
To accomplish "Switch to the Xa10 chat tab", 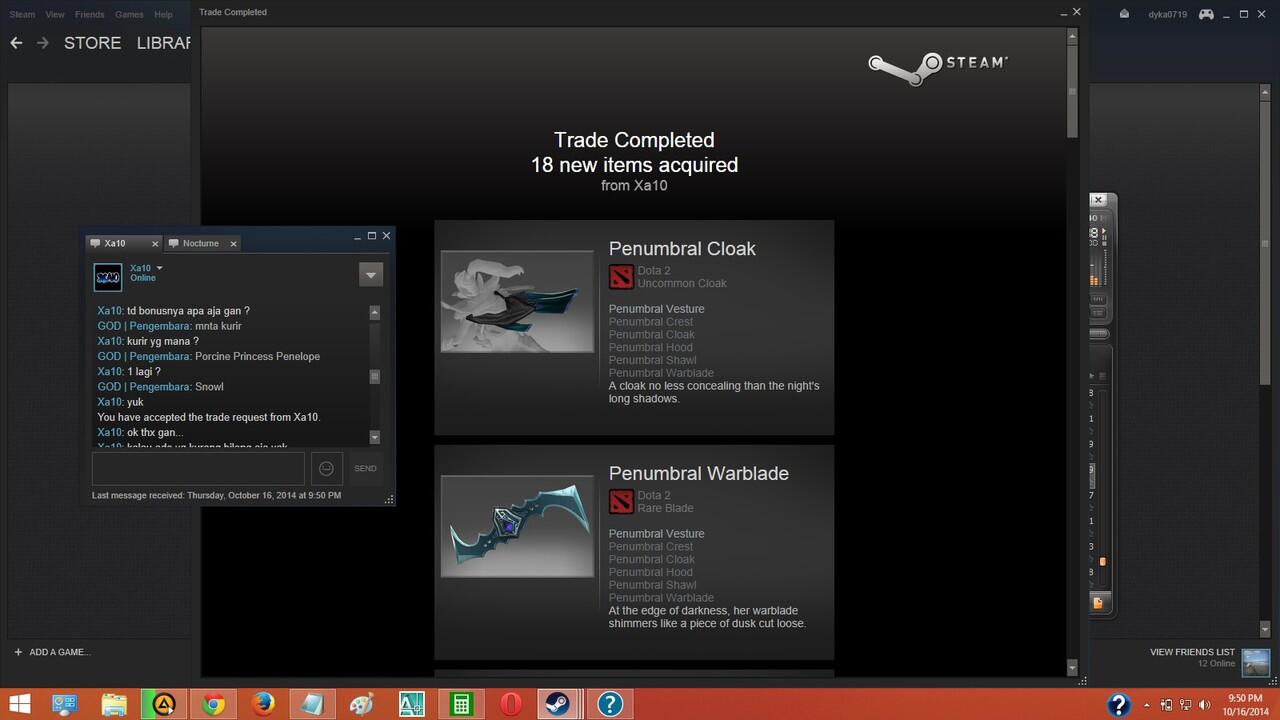I will point(123,243).
